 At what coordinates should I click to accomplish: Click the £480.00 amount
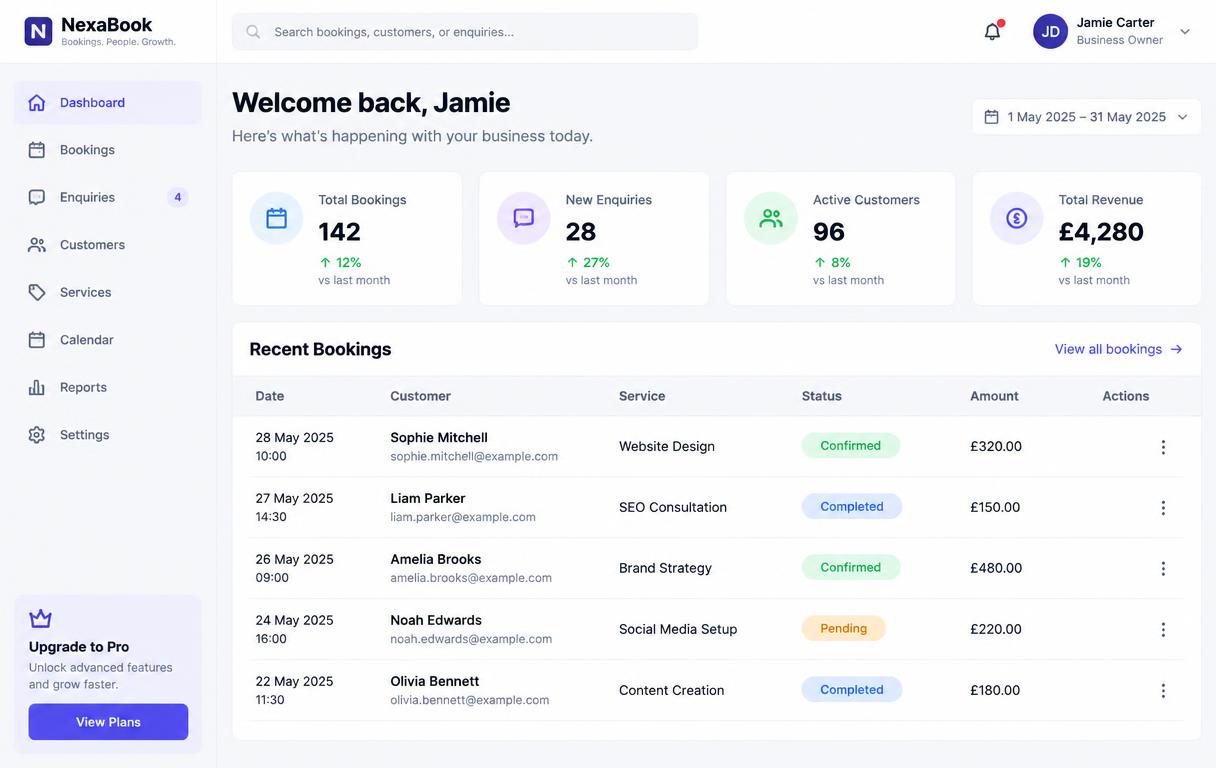(996, 569)
